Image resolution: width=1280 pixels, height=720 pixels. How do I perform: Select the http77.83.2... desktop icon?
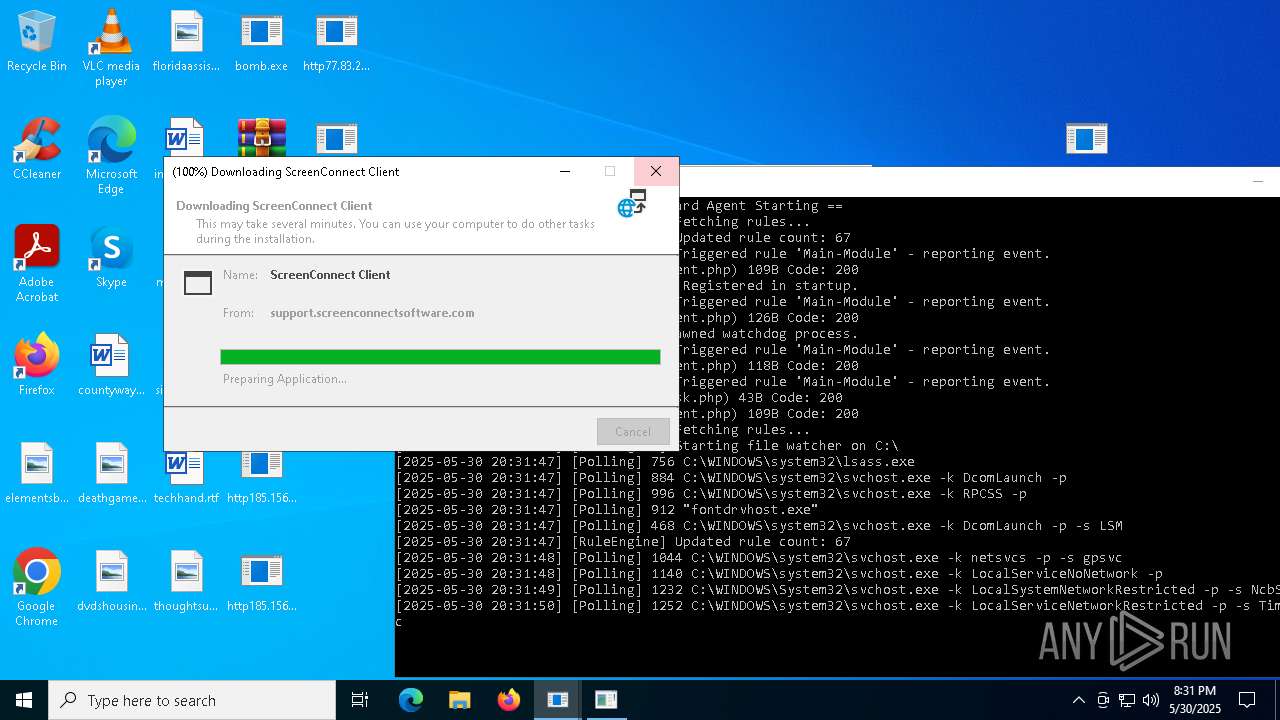point(336,42)
